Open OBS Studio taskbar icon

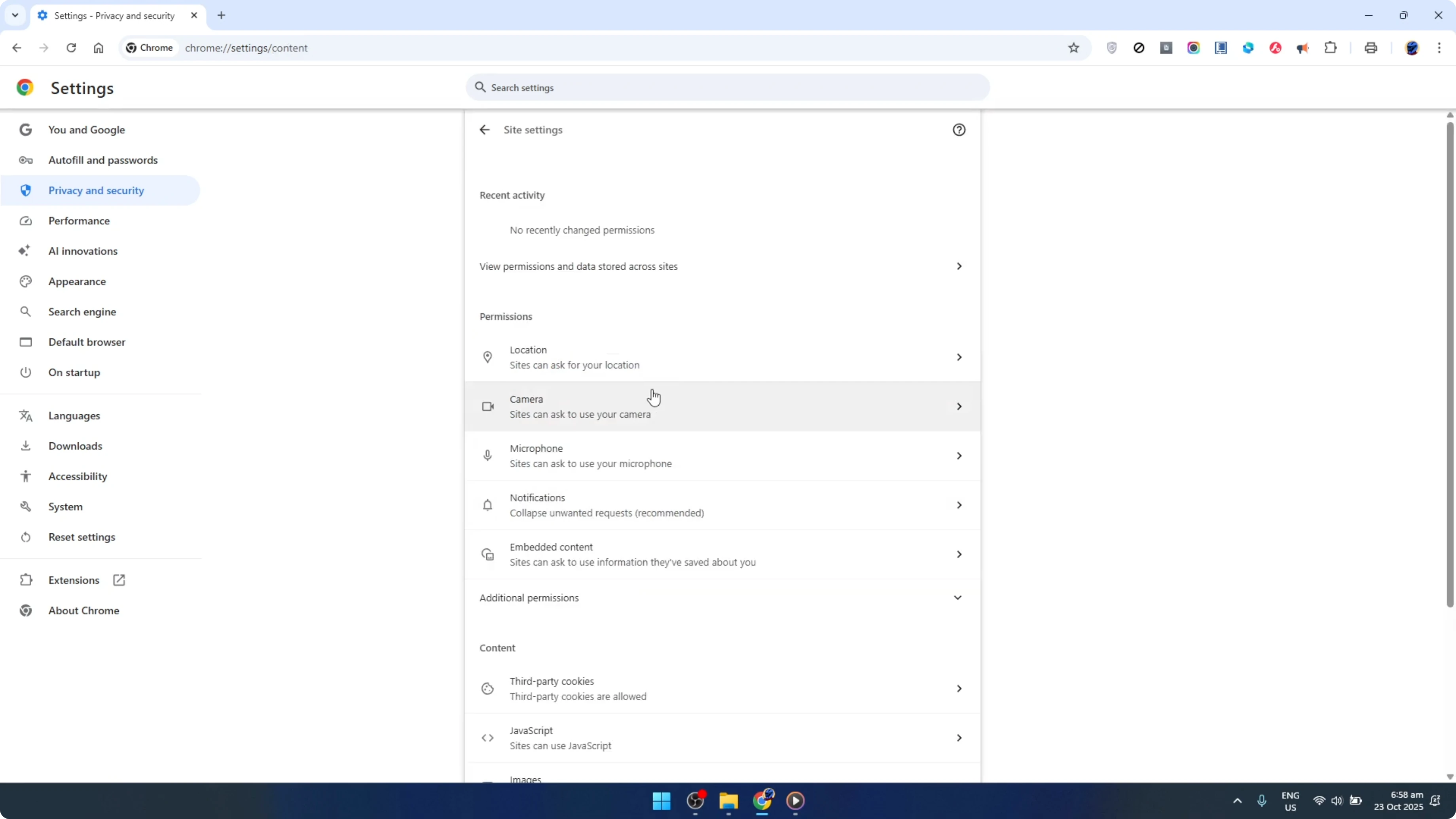click(695, 801)
